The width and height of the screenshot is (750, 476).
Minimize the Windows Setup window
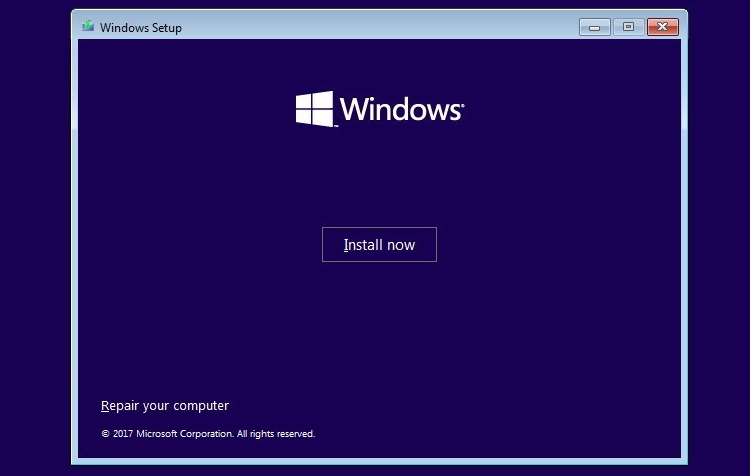[x=594, y=27]
